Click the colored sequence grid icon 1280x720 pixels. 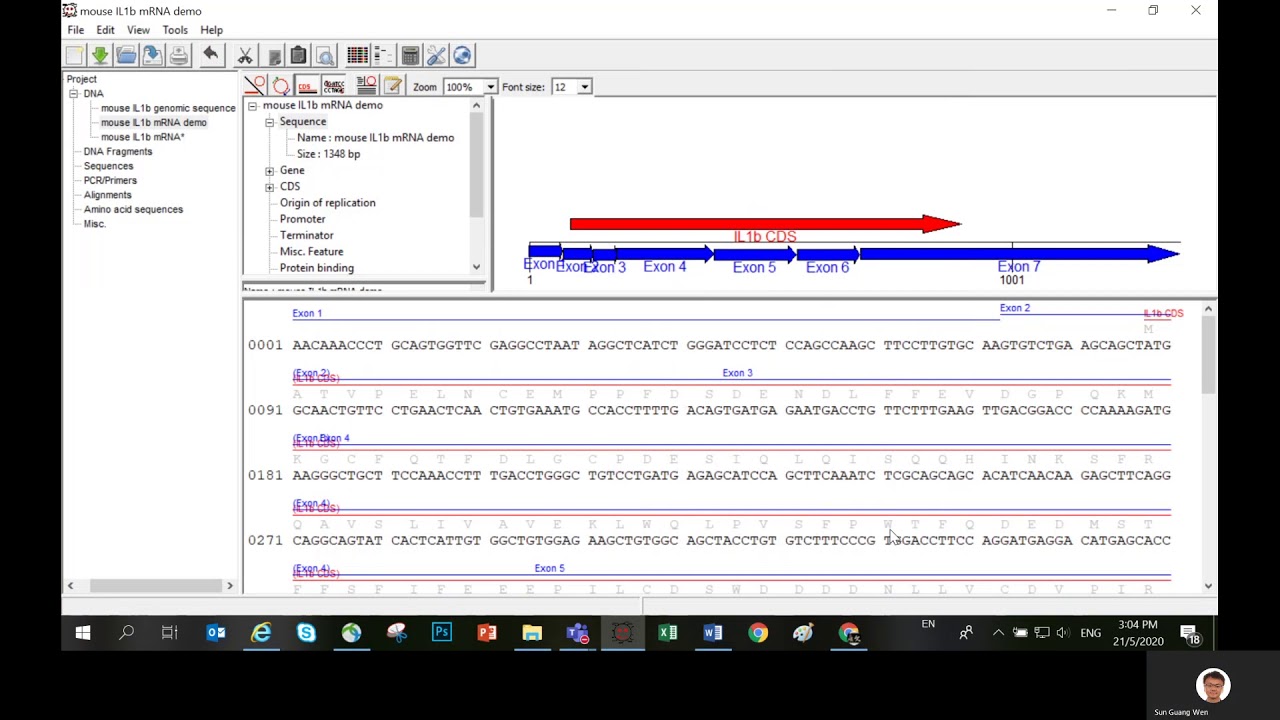357,55
